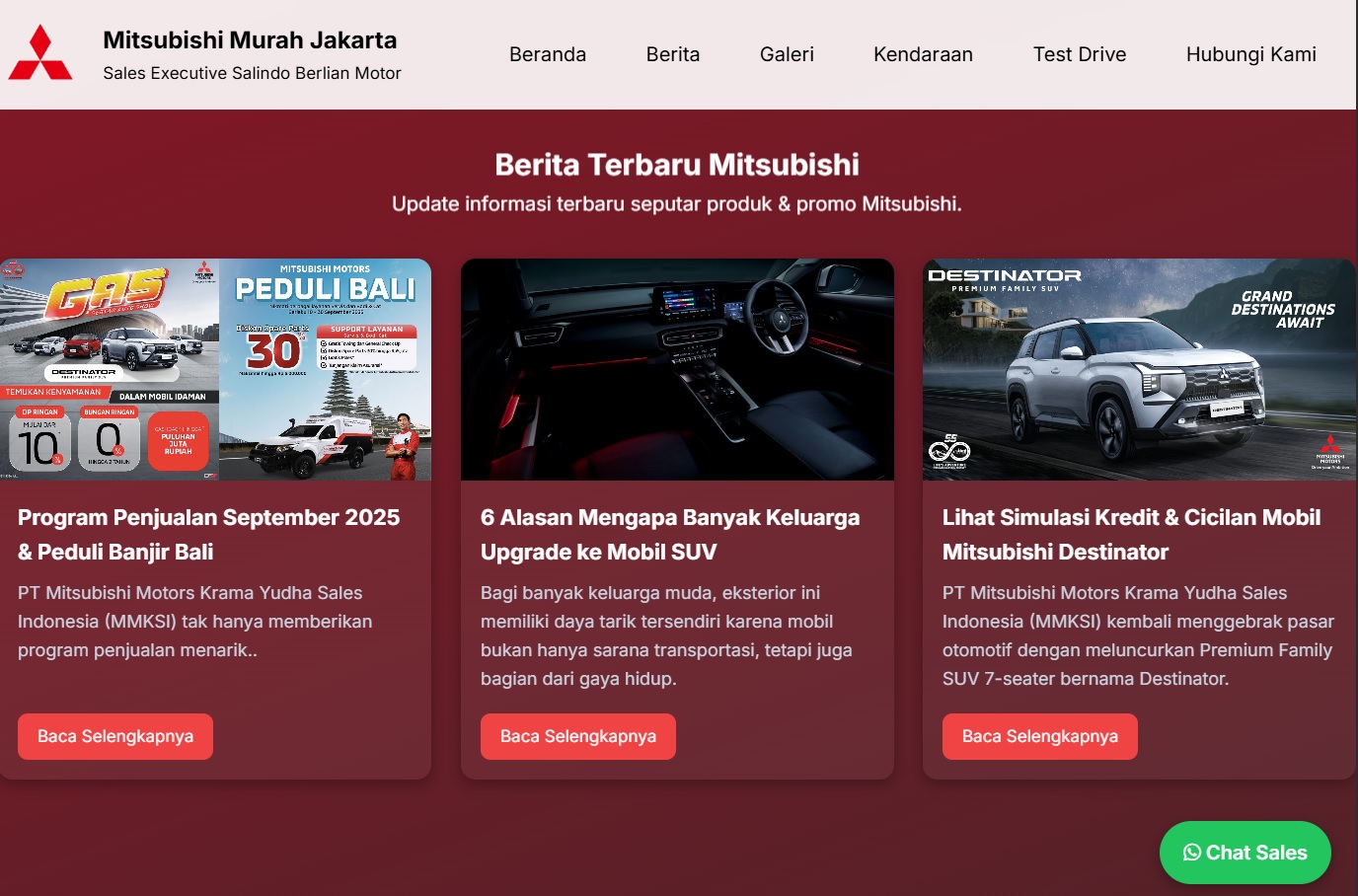Select the Destinator article thumbnail image
The height and width of the screenshot is (896, 1358).
pos(1139,370)
